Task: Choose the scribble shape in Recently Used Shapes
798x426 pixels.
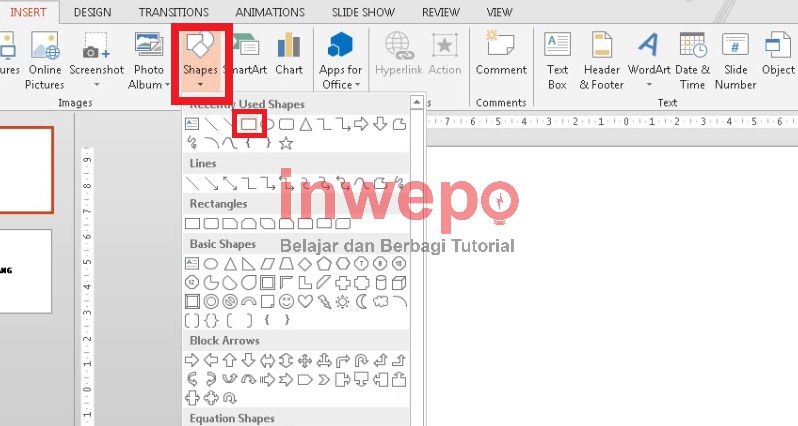Action: point(192,143)
